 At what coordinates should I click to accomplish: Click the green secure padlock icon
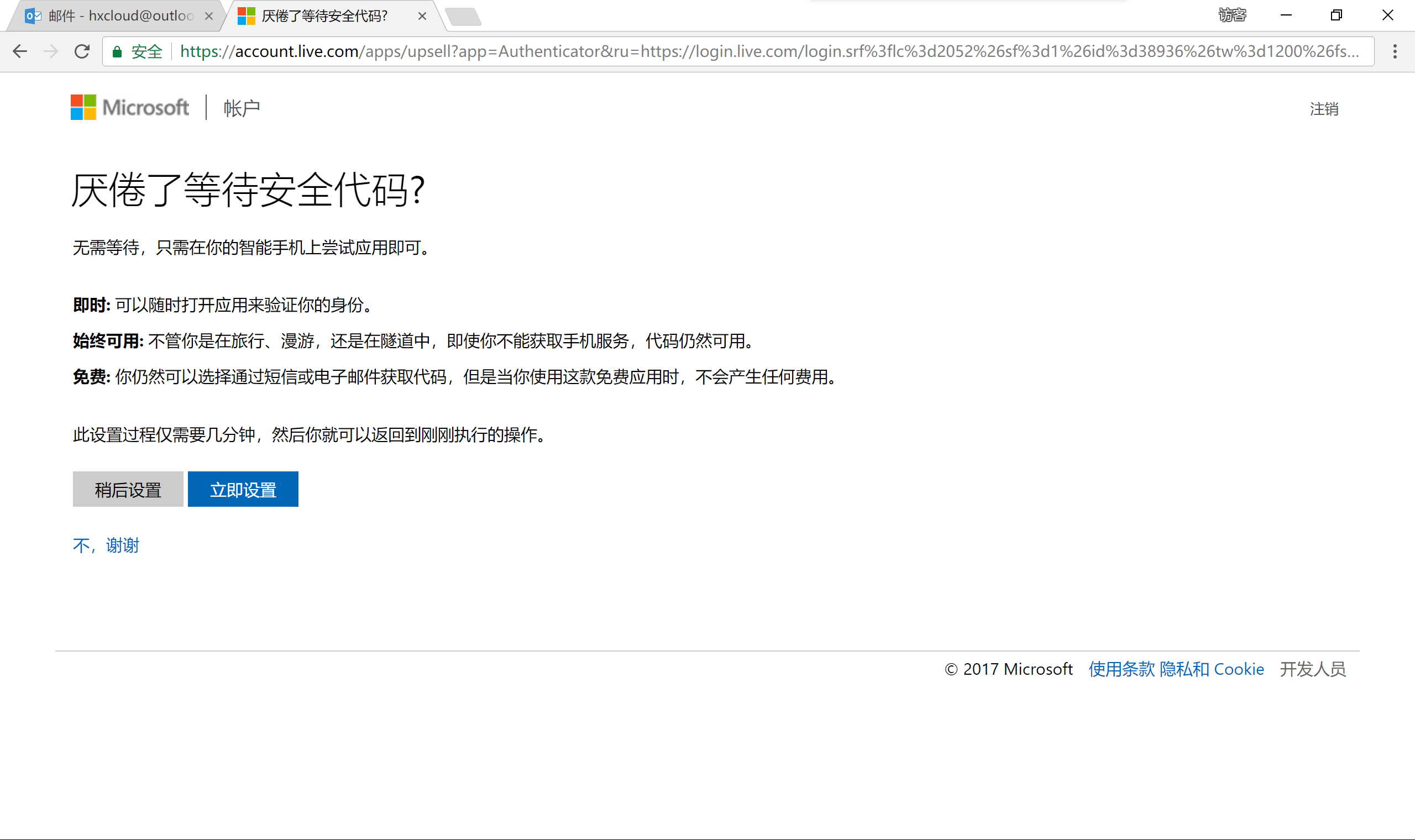click(117, 52)
